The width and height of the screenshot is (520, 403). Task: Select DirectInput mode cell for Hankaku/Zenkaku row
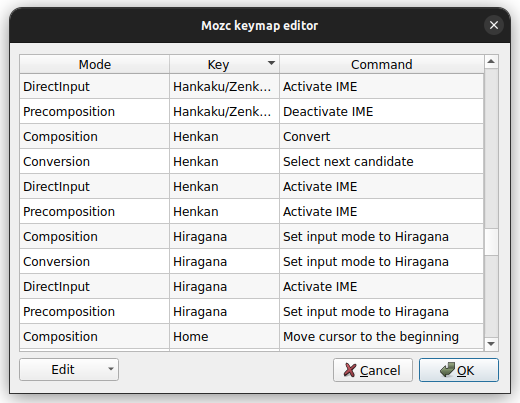tap(95, 86)
